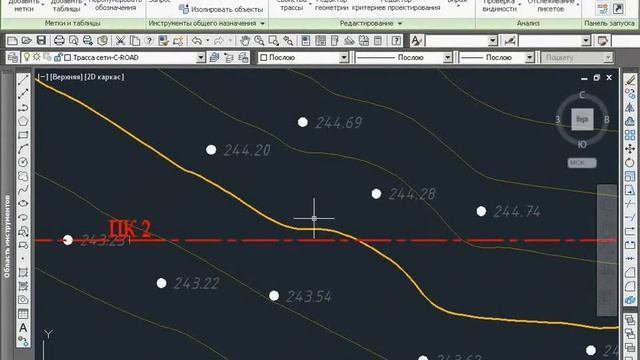Select the Line draw tool
The width and height of the screenshot is (640, 360).
(x=23, y=80)
